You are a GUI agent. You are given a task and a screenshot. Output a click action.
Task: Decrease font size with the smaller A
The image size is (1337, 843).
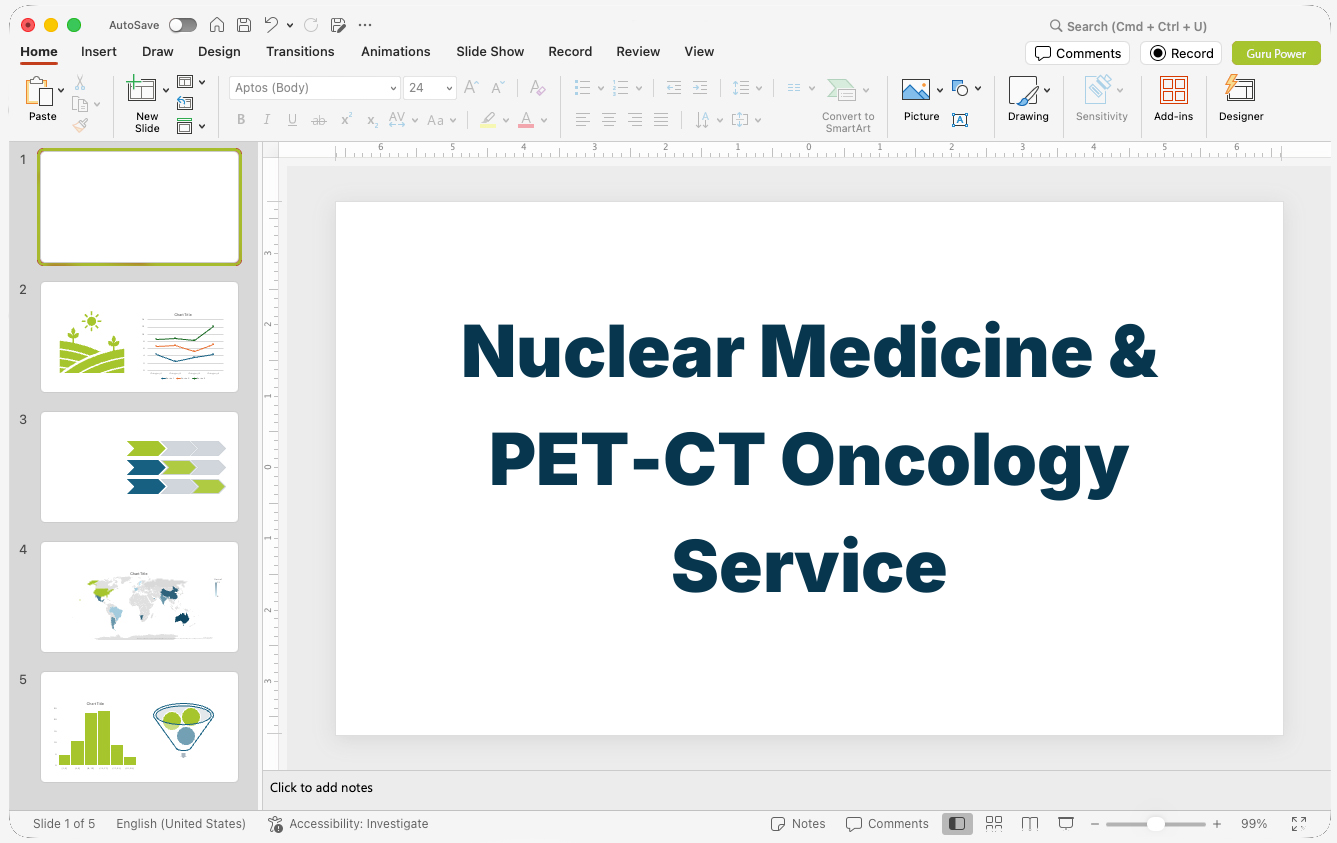pos(499,88)
